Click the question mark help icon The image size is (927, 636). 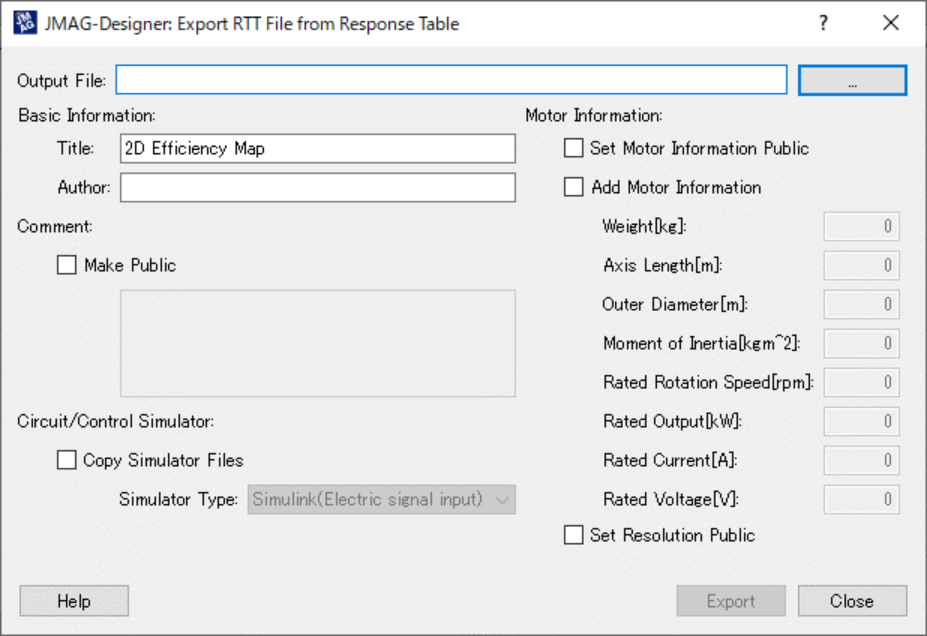coord(823,23)
